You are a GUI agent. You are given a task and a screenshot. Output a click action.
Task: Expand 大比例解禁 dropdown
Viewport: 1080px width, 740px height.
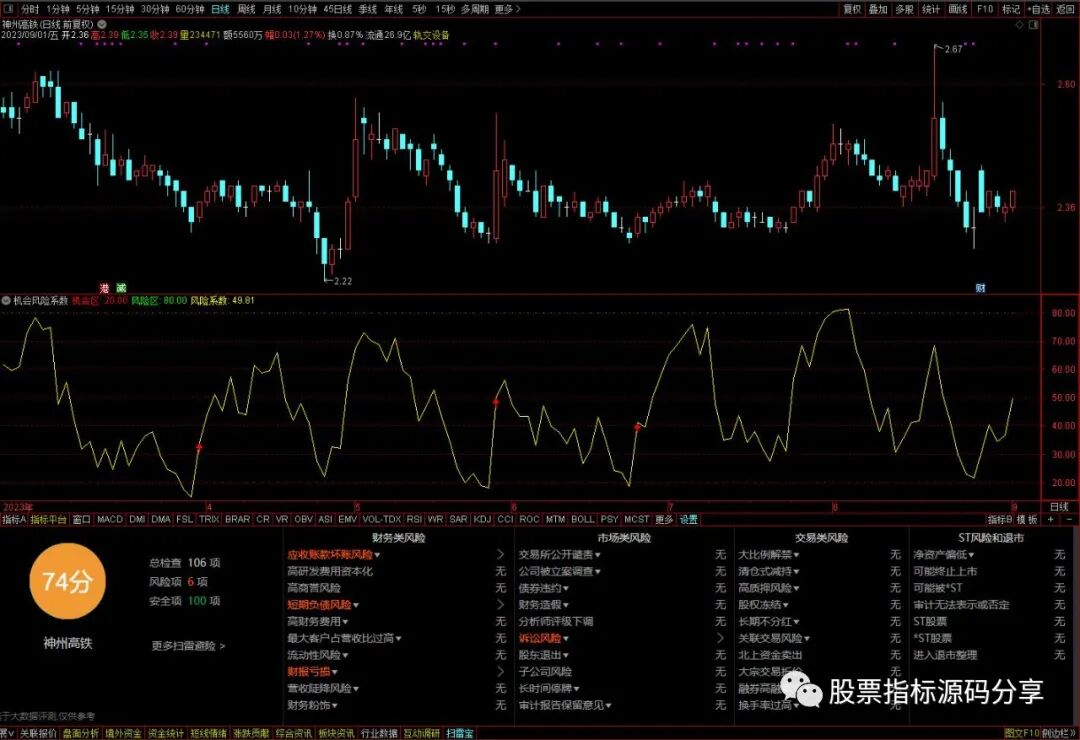point(796,555)
